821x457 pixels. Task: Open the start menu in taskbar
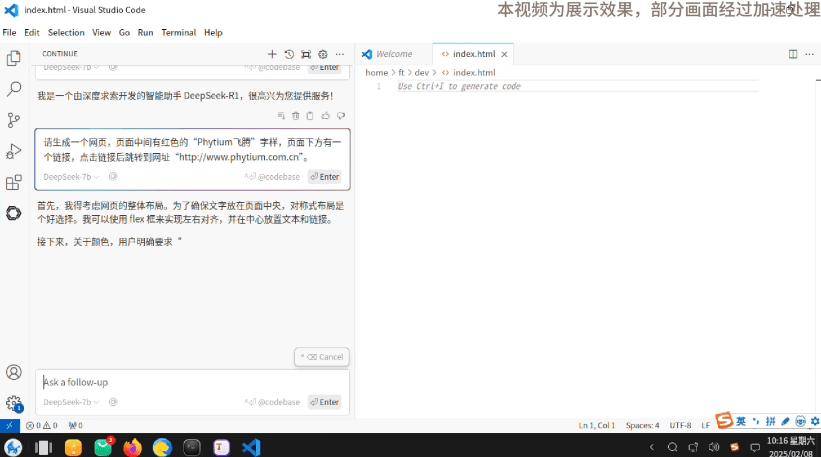[13, 448]
